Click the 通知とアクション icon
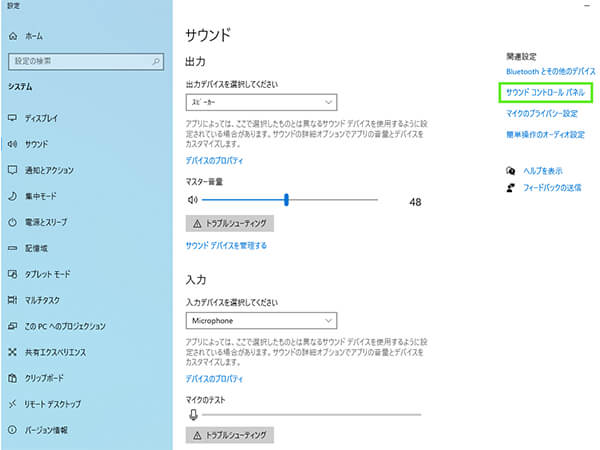This screenshot has width=600, height=450. tap(13, 170)
